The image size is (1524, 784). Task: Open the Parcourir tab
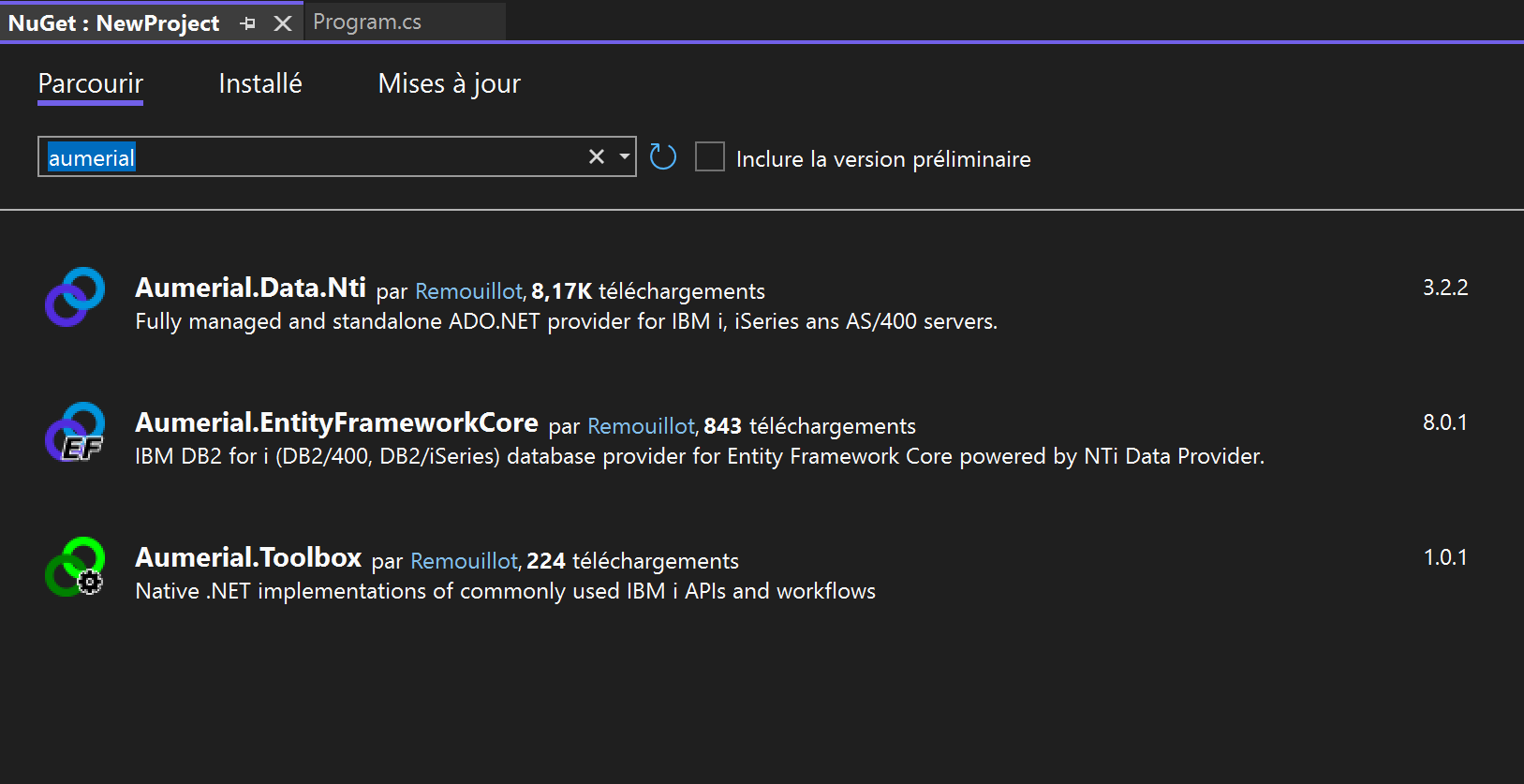click(x=90, y=83)
